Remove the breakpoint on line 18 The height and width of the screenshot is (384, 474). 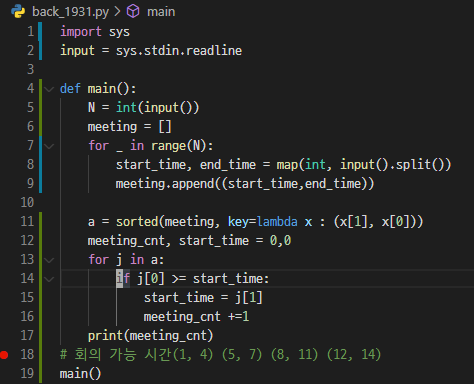(x=4, y=355)
